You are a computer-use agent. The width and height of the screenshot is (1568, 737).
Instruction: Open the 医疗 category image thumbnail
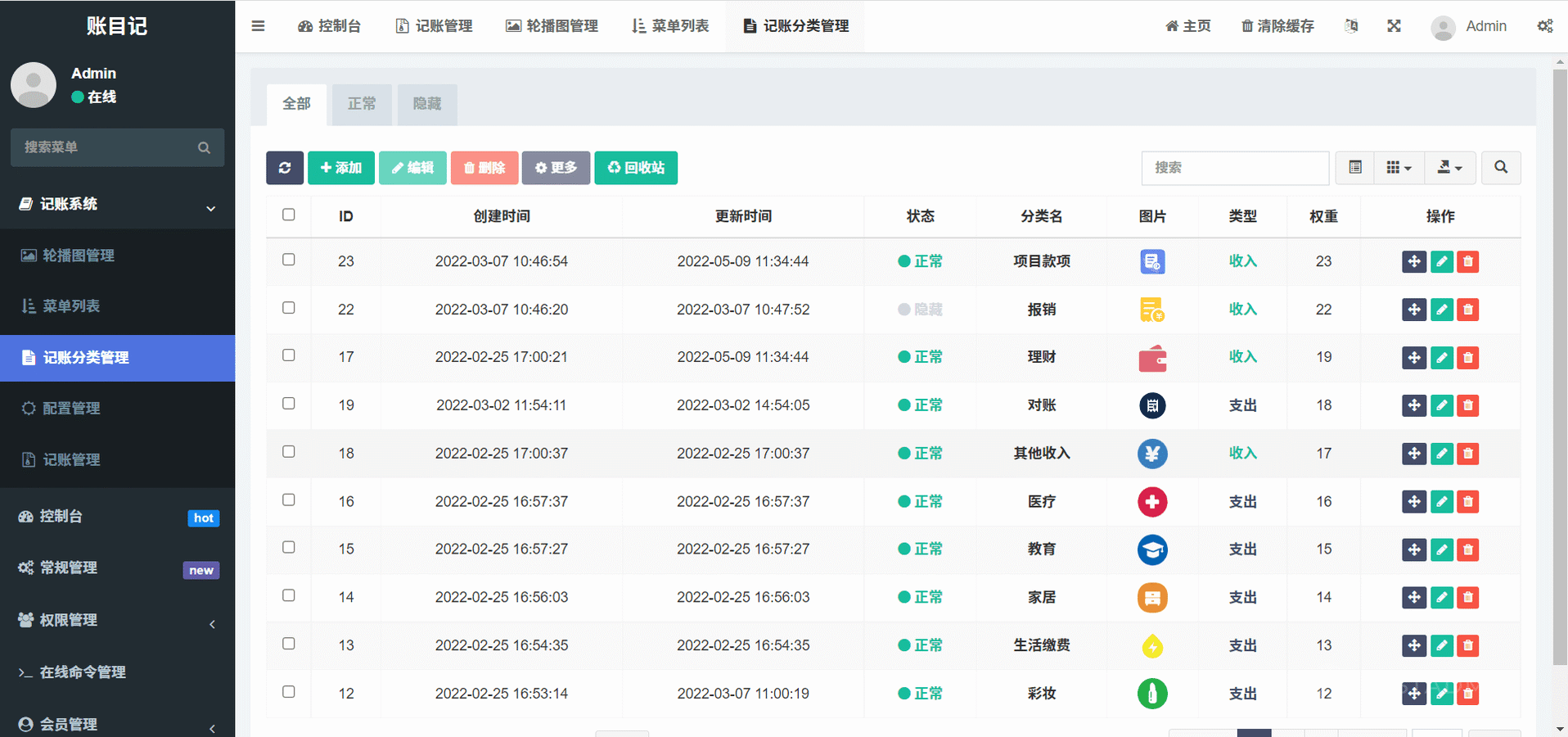pos(1151,502)
